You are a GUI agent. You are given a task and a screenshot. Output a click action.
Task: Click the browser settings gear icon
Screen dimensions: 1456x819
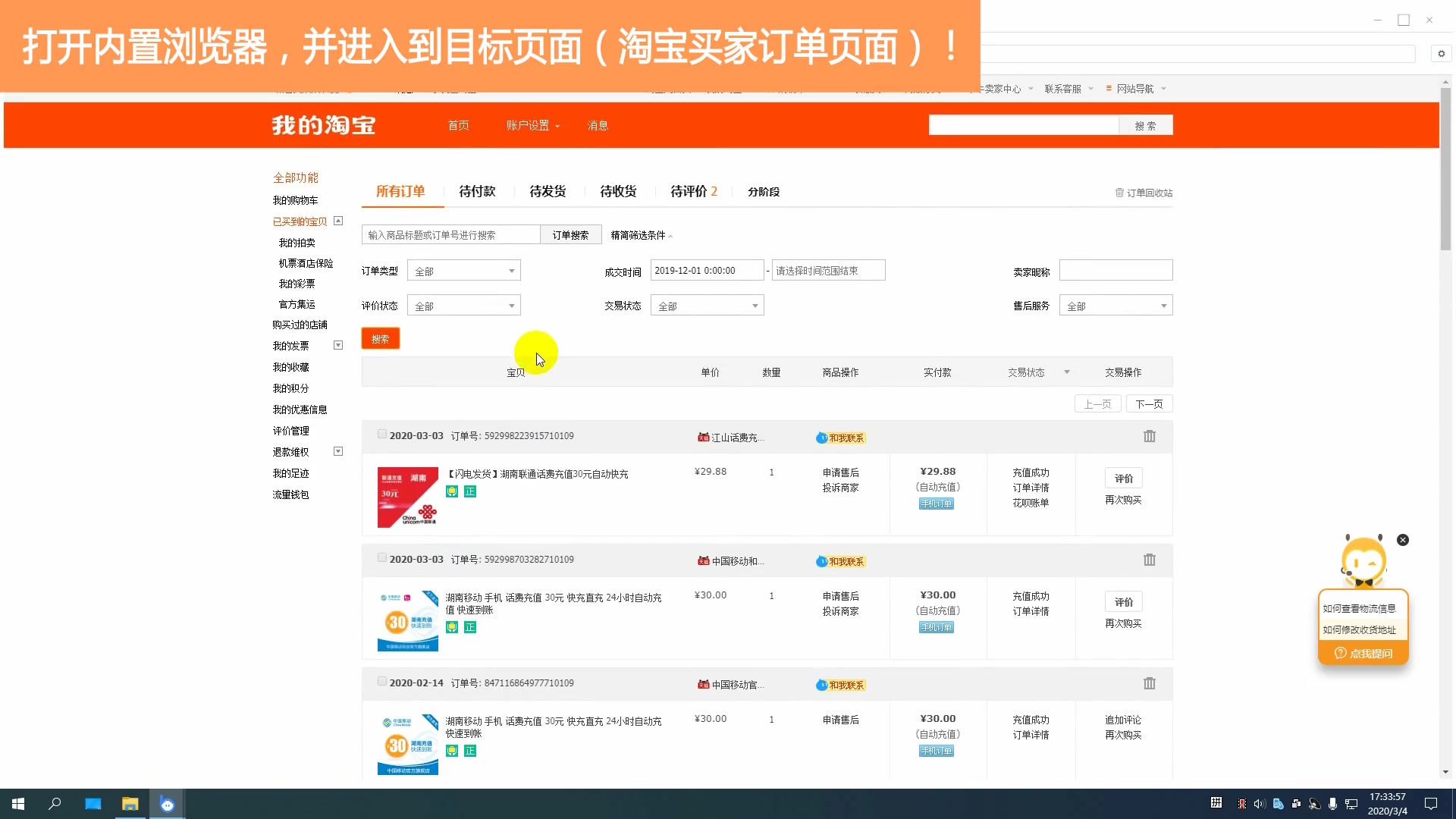1442,53
